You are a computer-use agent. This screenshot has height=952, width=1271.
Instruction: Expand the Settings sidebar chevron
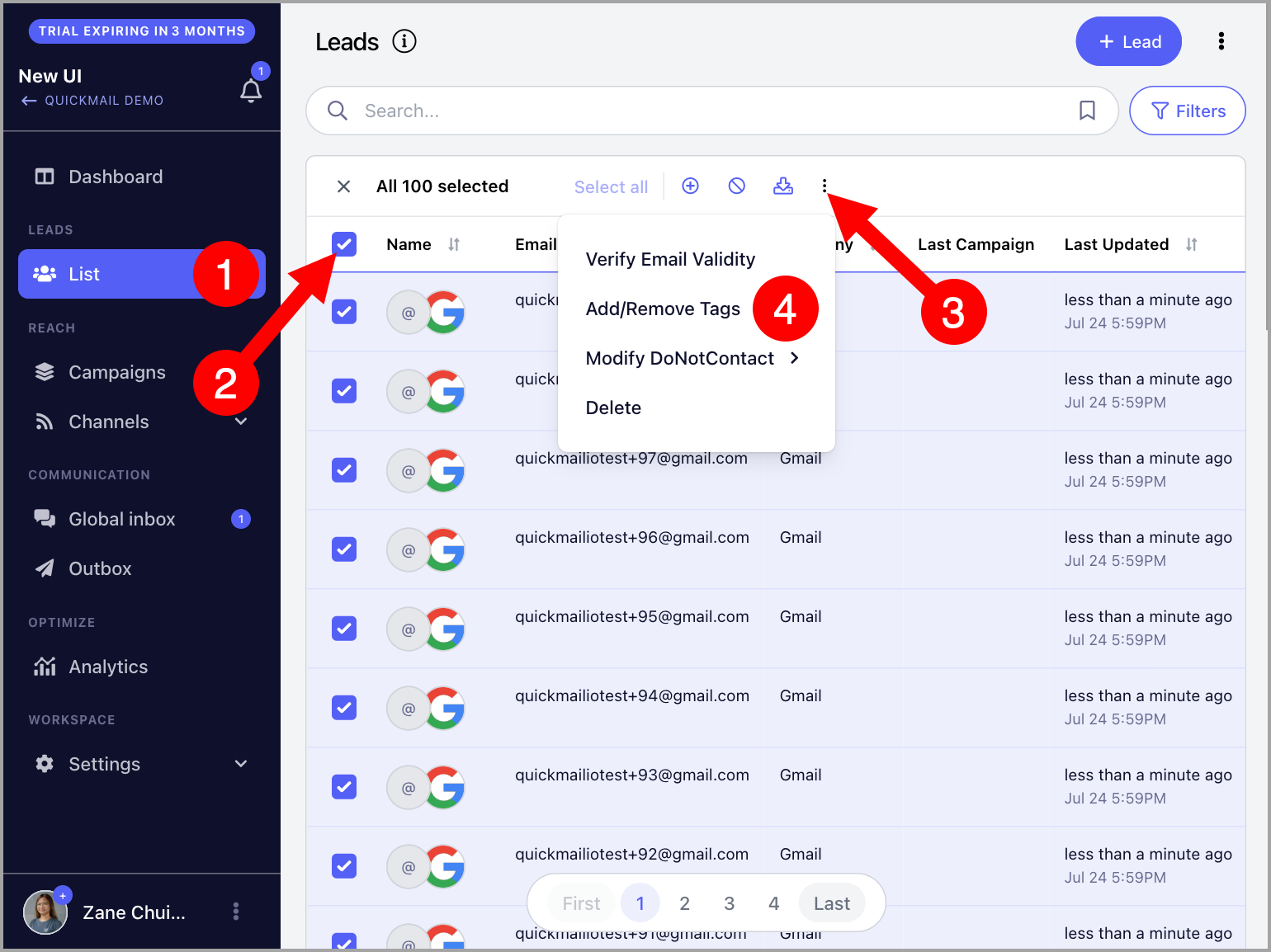[241, 764]
